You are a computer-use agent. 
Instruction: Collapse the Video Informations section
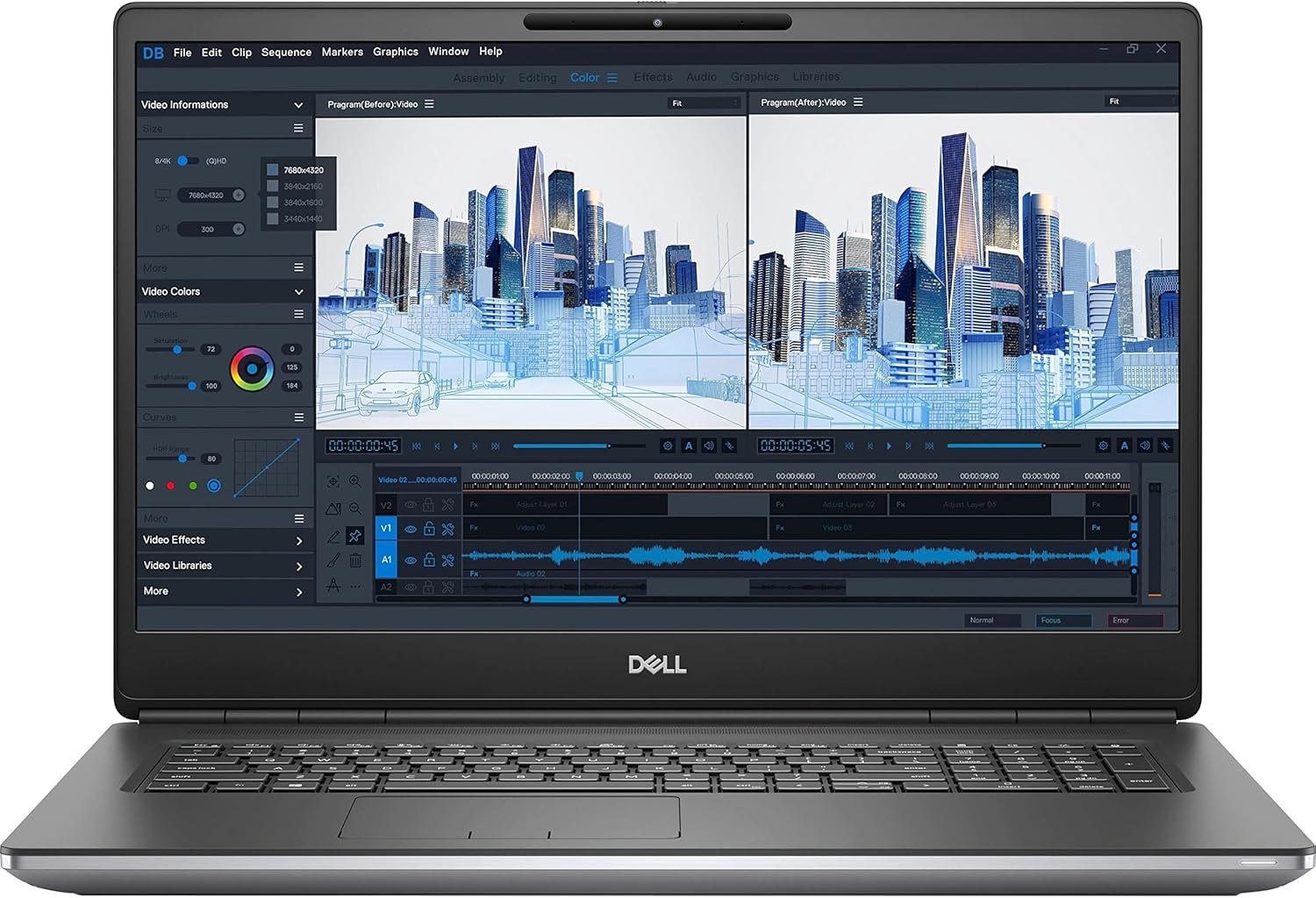point(298,105)
